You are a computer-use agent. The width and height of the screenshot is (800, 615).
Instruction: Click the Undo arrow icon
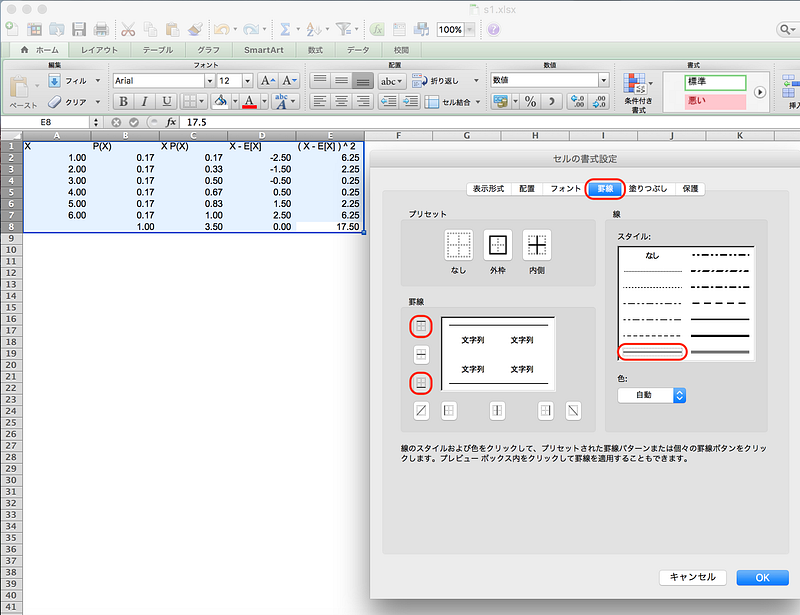221,29
